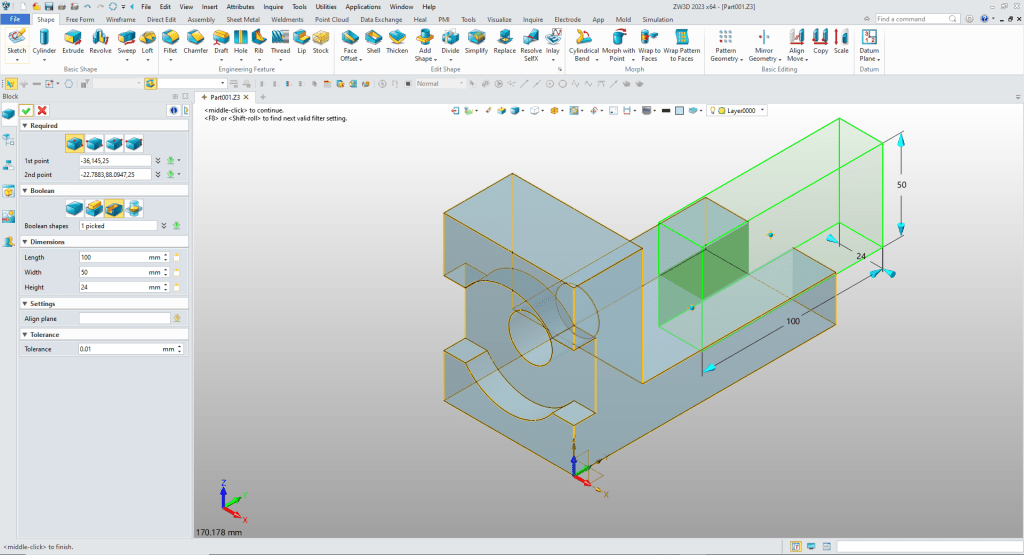Choose the first block corner-point method
1024x555 pixels.
(x=75, y=143)
